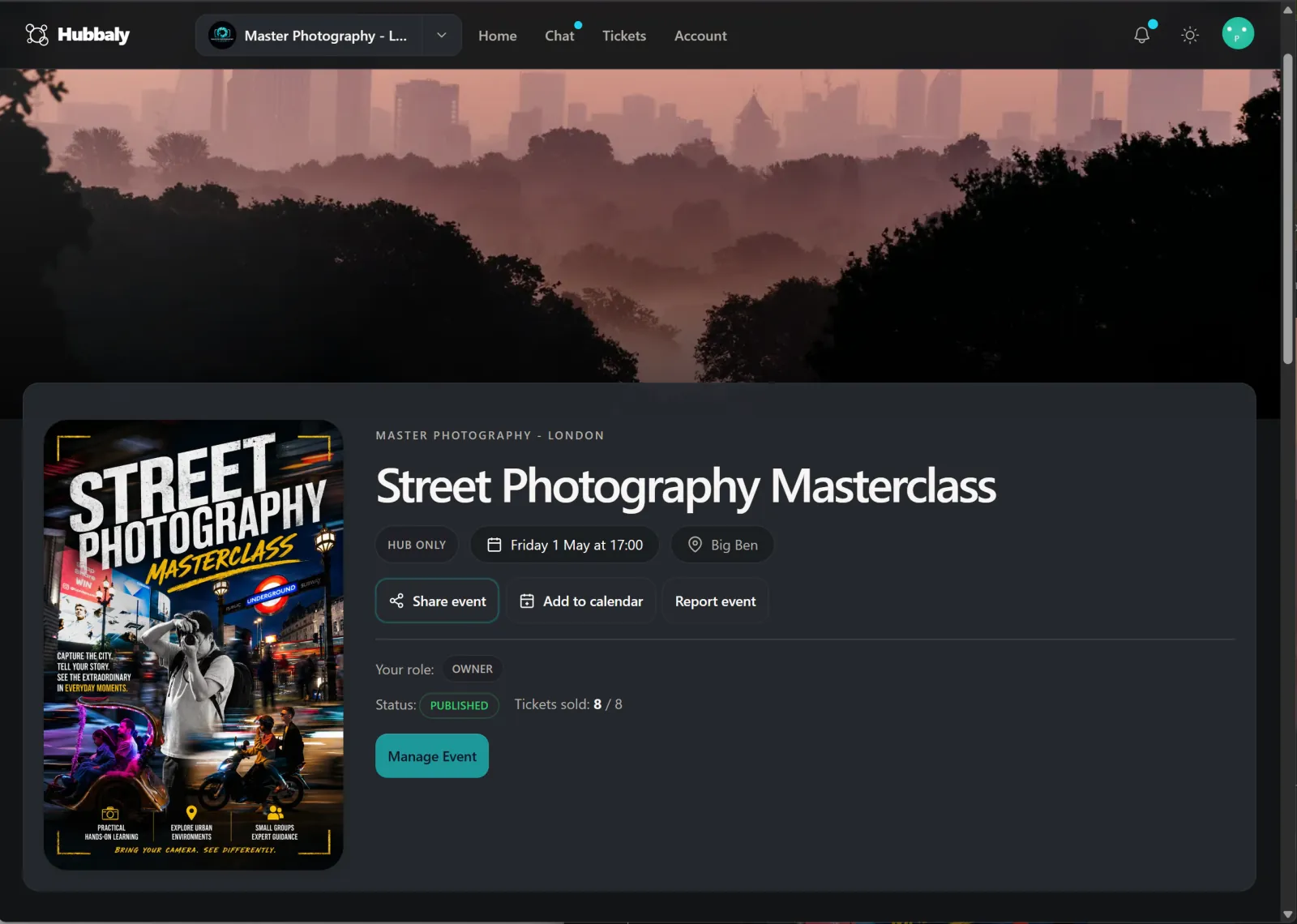Click the PUBLISHED status badge
1297x924 pixels.
(x=459, y=705)
